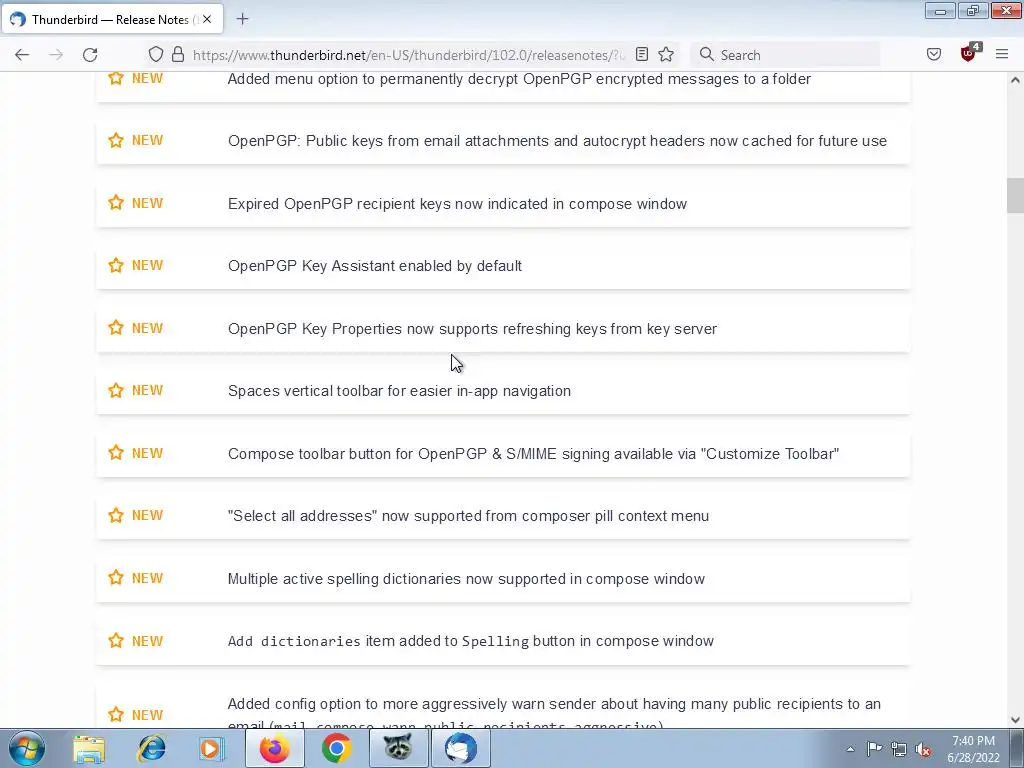Image resolution: width=1024 pixels, height=768 pixels.
Task: Click the address bar URL field
Action: 408,55
